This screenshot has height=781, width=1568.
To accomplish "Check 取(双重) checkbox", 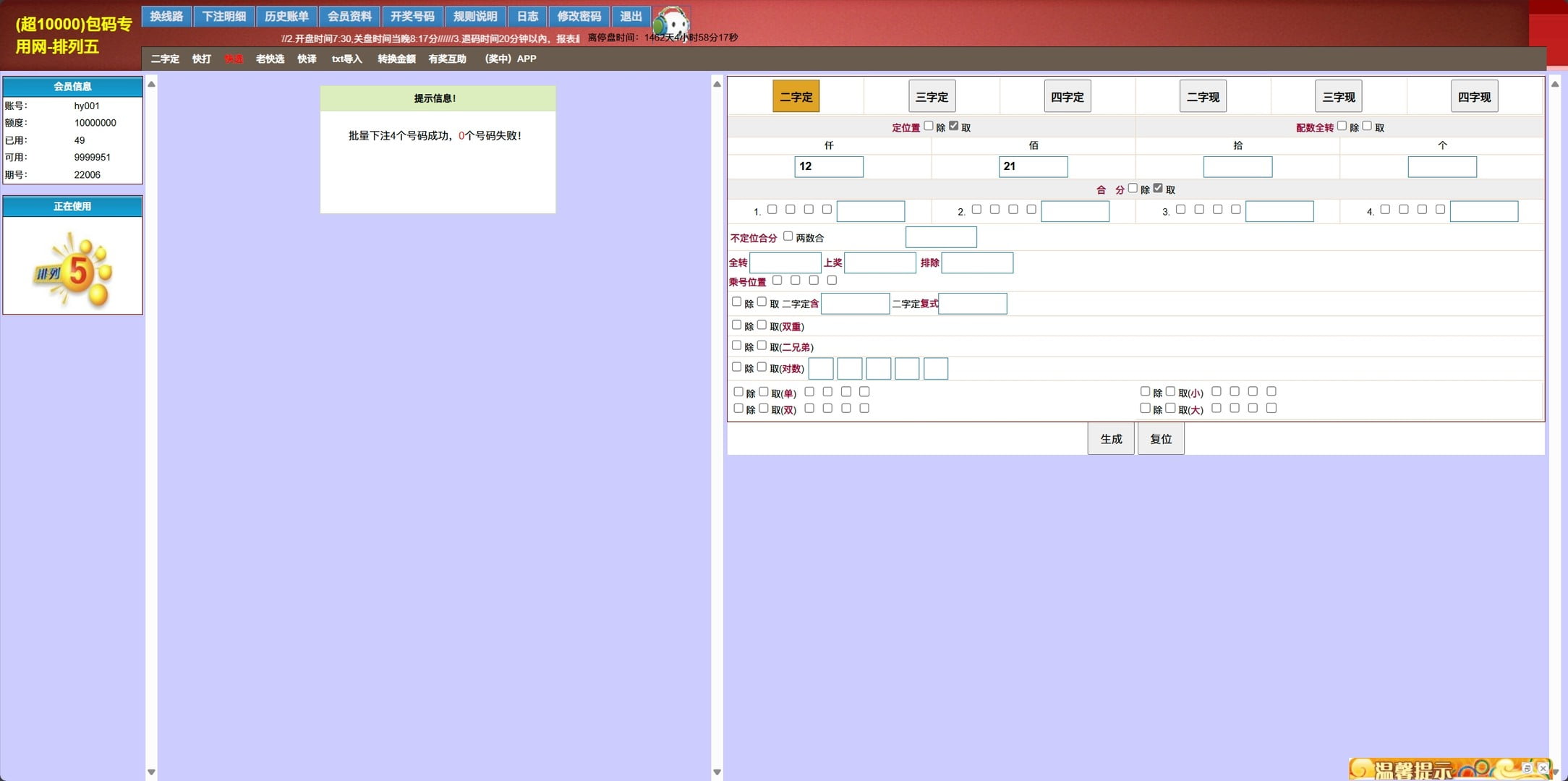I will click(x=762, y=325).
